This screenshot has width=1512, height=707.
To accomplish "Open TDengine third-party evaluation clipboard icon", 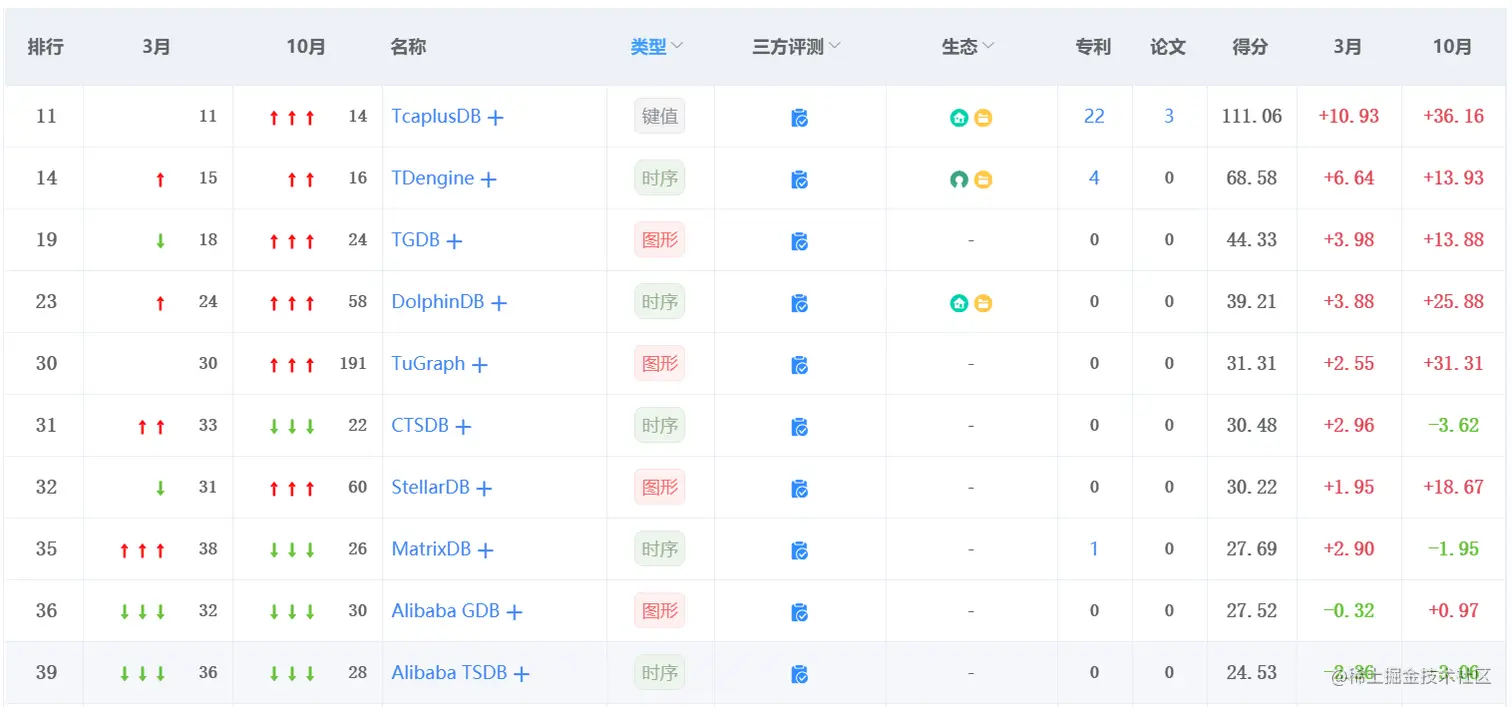I will [800, 180].
